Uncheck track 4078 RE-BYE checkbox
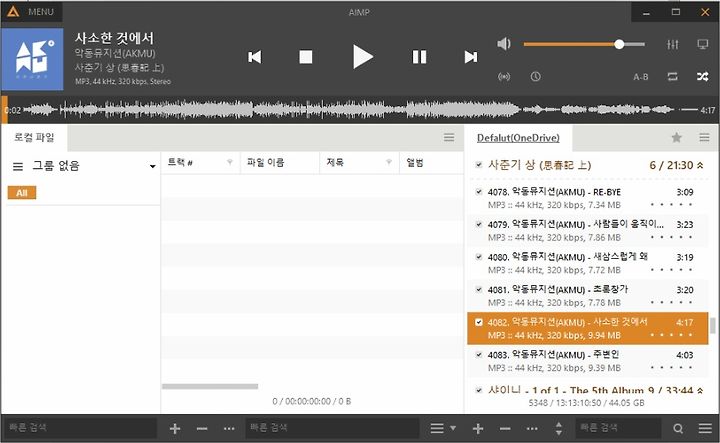Viewport: 720px width, 443px height. point(479,192)
